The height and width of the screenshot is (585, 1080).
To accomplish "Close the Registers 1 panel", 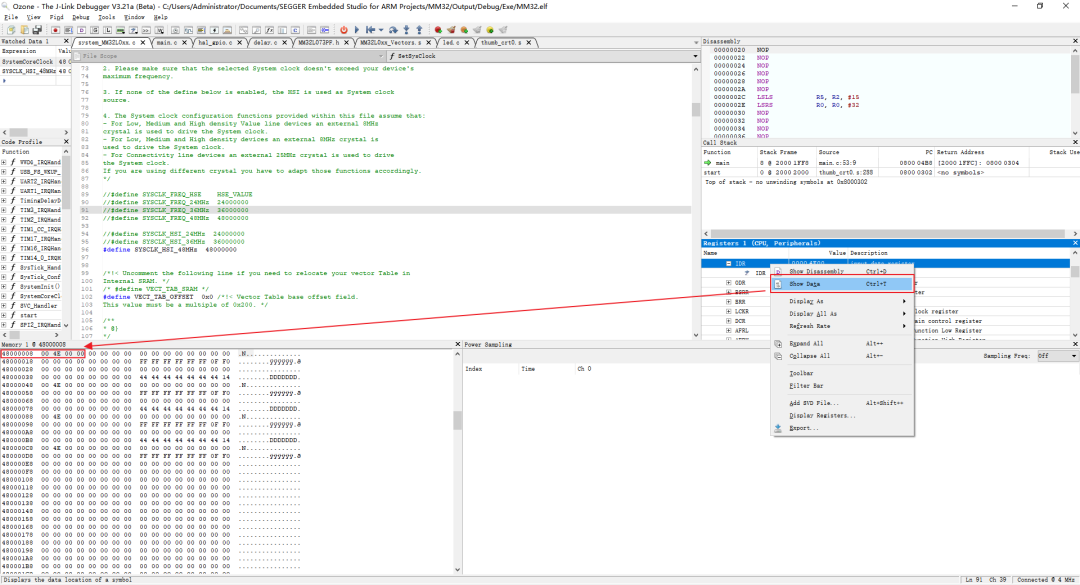I will pyautogui.click(x=1075, y=243).
